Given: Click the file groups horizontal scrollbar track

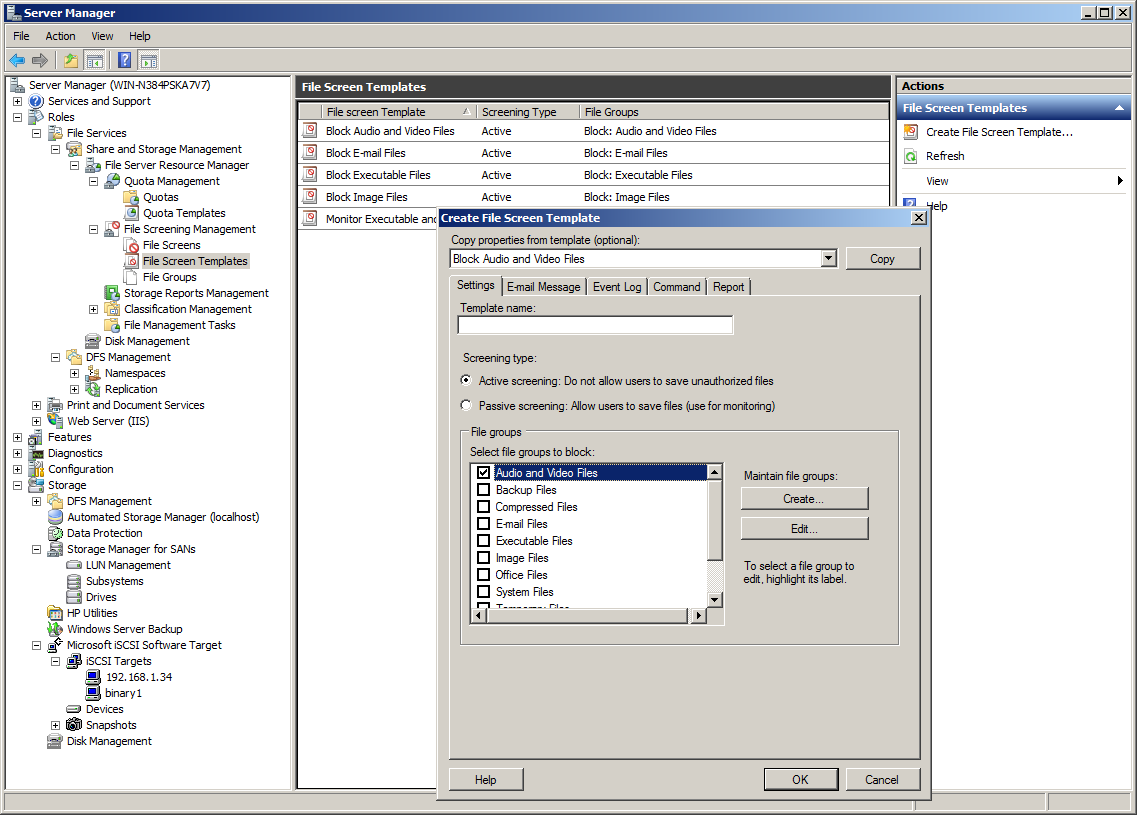Looking at the screenshot, I should (x=587, y=616).
